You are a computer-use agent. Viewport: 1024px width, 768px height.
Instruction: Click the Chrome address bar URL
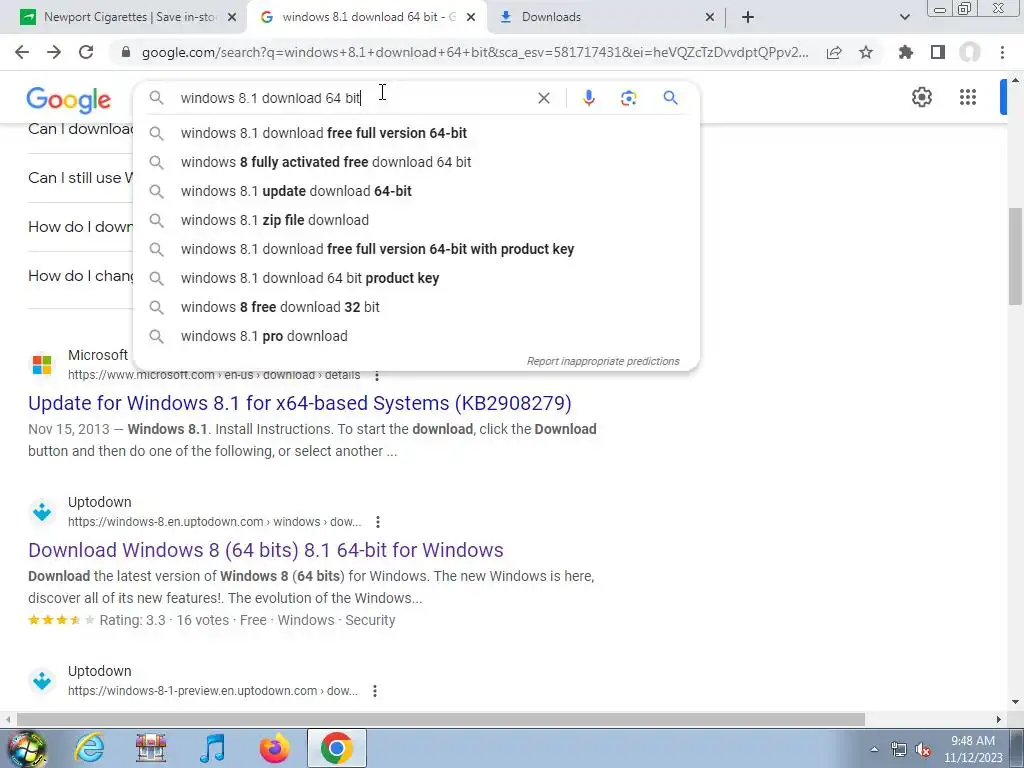point(475,52)
